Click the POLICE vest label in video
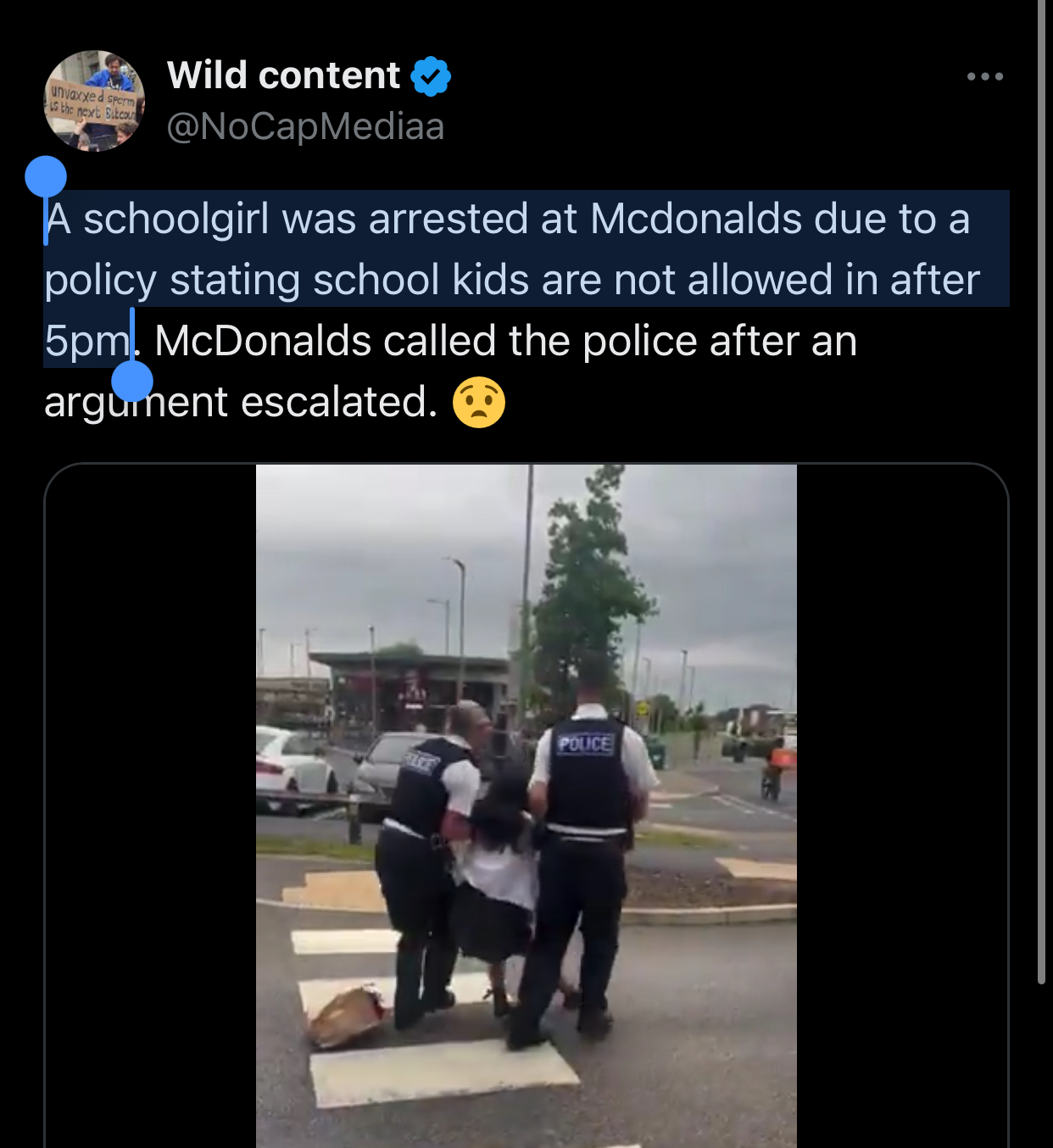 (x=585, y=744)
